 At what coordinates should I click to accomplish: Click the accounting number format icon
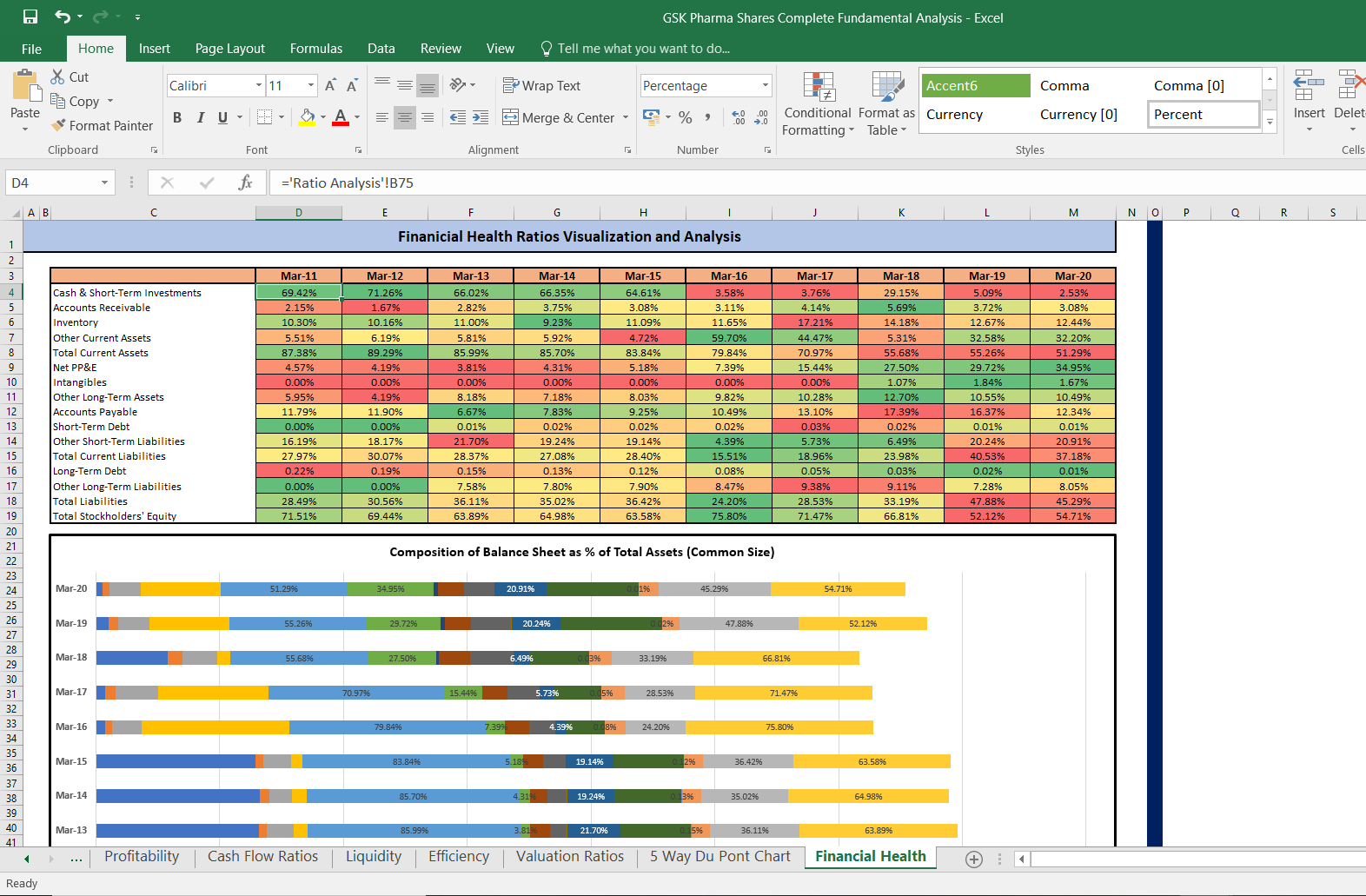pyautogui.click(x=652, y=117)
